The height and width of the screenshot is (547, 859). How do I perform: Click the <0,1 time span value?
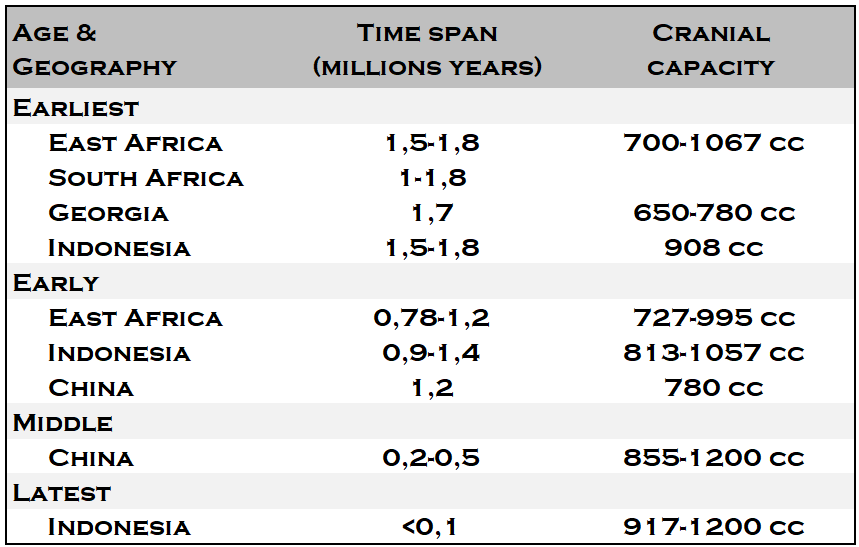point(431,527)
